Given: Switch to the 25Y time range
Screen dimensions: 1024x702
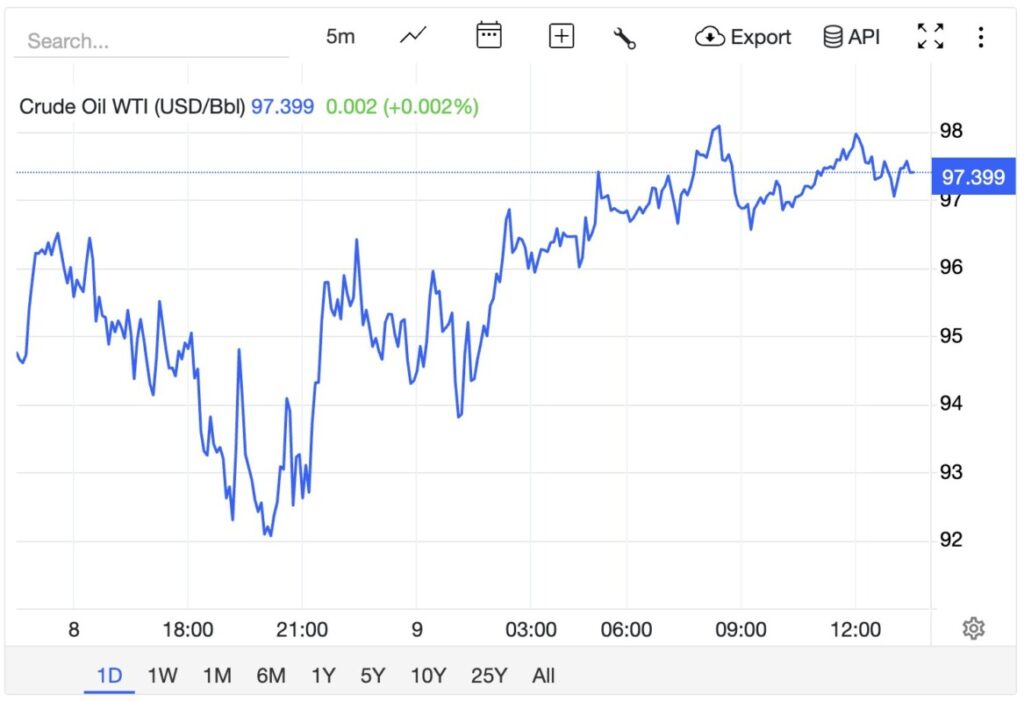Looking at the screenshot, I should pyautogui.click(x=489, y=675).
